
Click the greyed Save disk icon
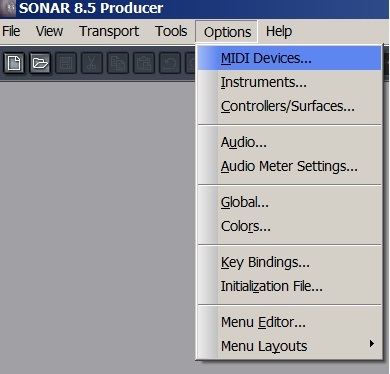[66, 63]
